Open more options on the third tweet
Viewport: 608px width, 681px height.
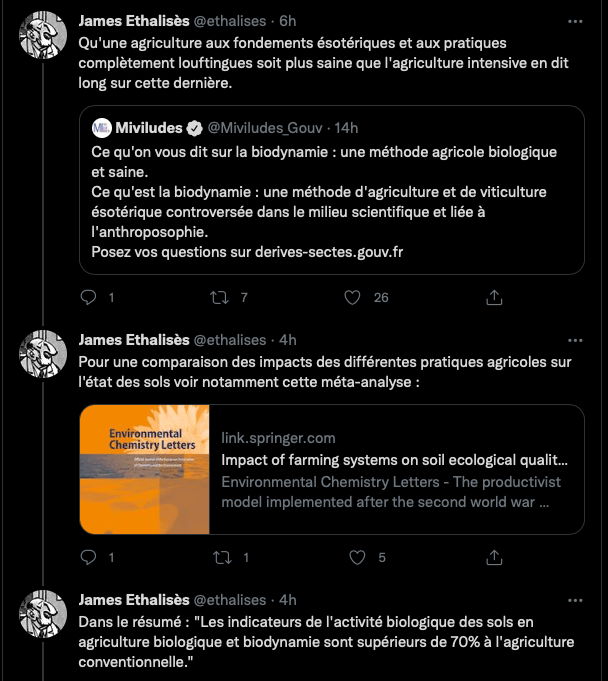(x=575, y=600)
